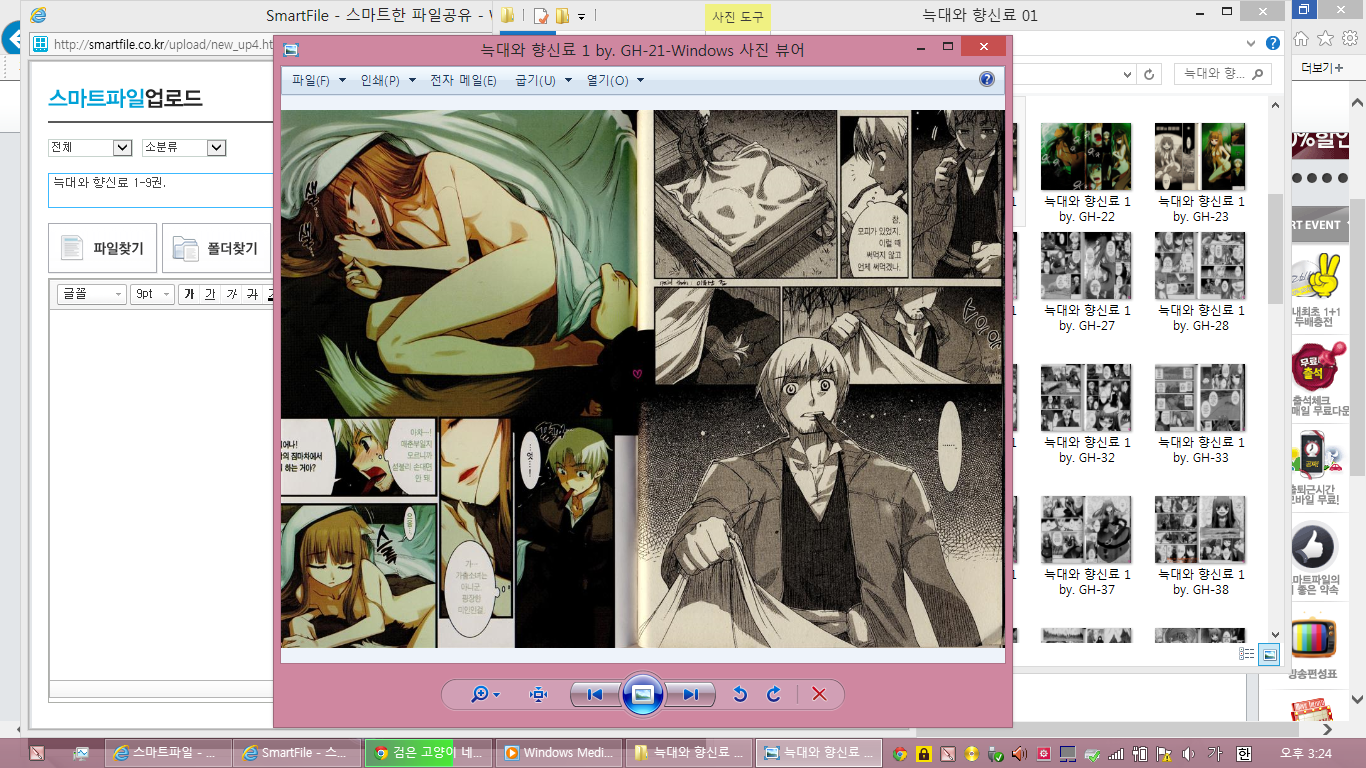This screenshot has width=1366, height=768.
Task: Select thumbnail 늑대와 향신료 1 by. GH-32
Action: (x=1086, y=414)
